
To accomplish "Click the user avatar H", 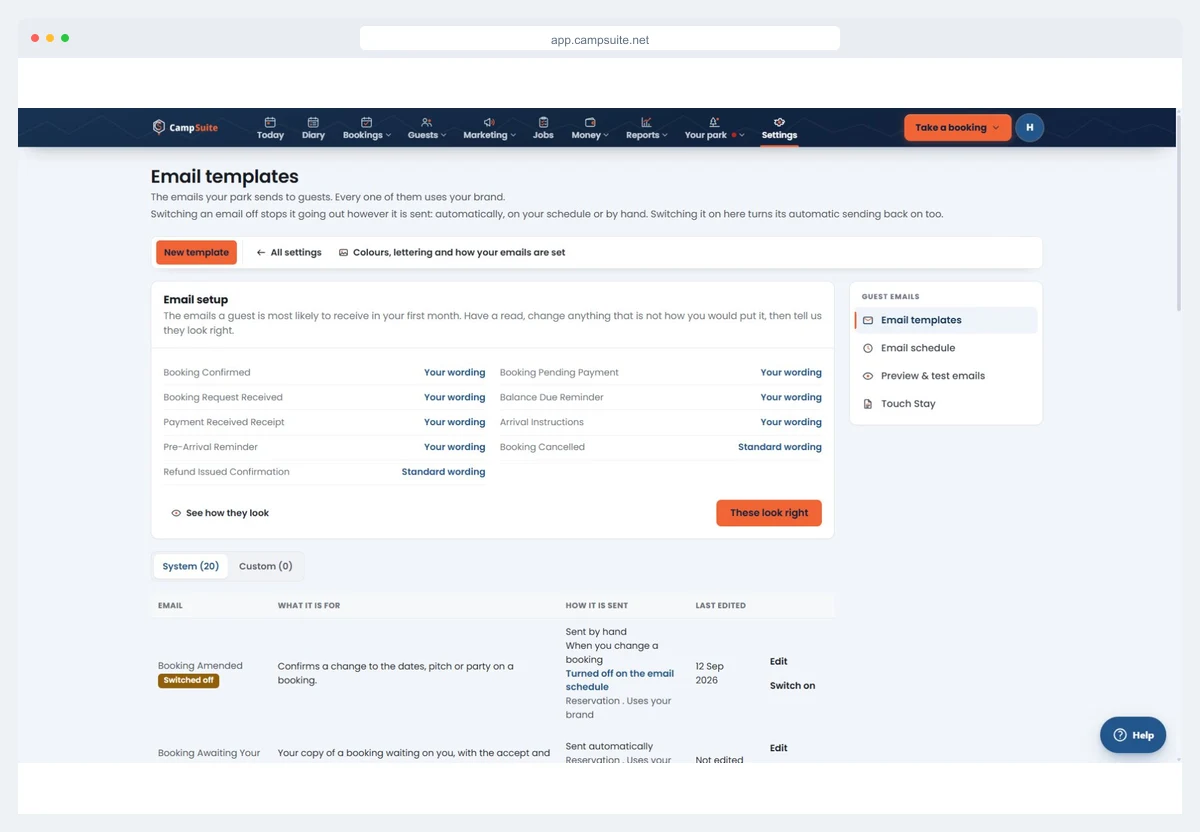I will (1029, 127).
